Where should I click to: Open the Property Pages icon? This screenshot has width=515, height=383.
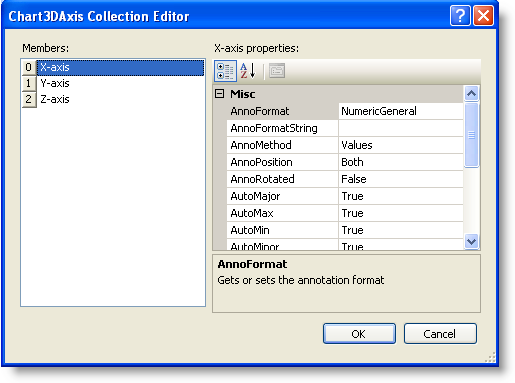click(x=277, y=71)
